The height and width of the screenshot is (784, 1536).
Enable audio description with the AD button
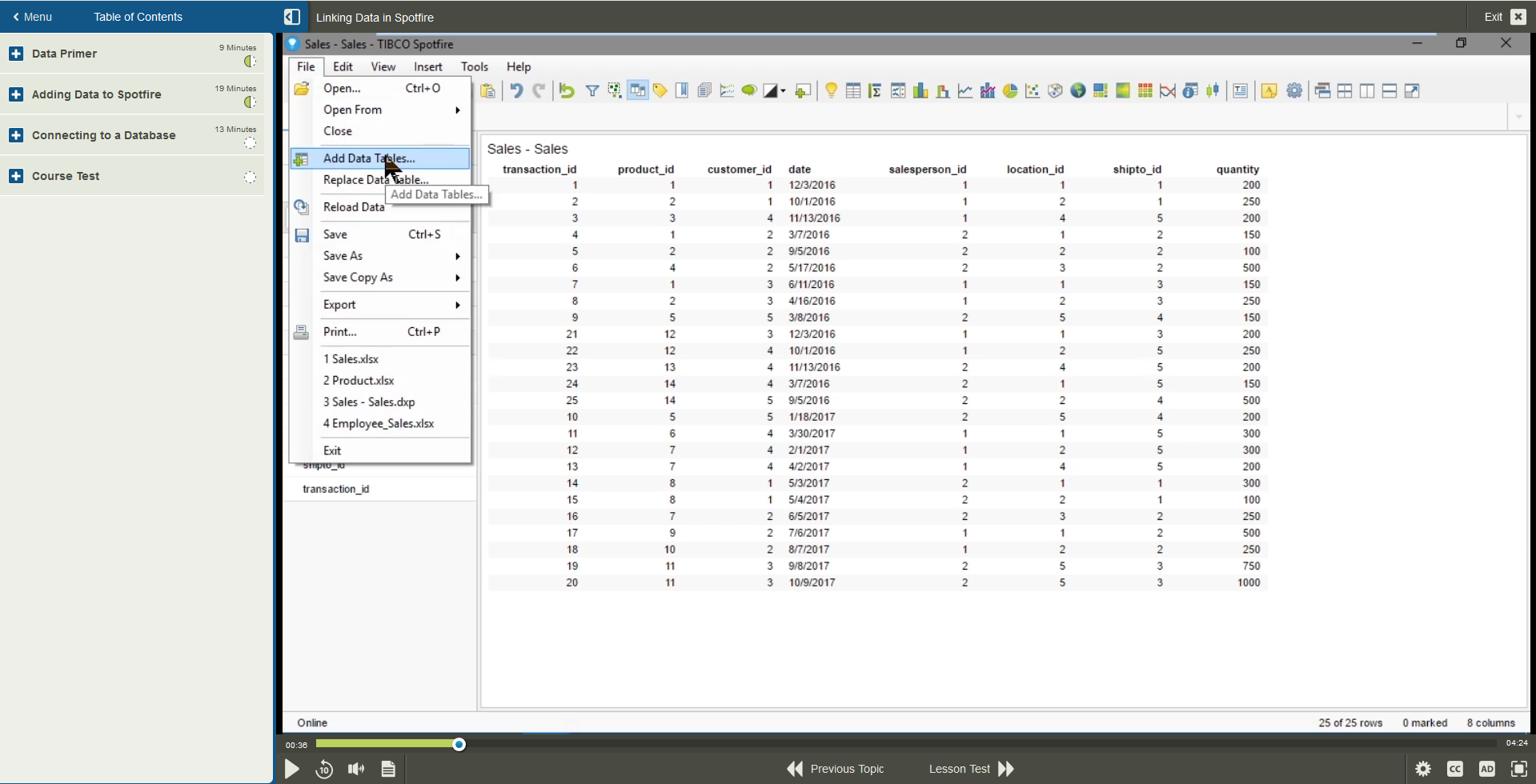pos(1487,769)
